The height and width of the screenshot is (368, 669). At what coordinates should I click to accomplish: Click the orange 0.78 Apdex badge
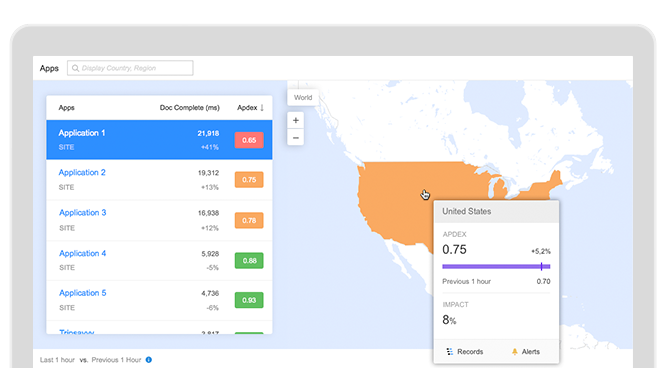(x=249, y=220)
